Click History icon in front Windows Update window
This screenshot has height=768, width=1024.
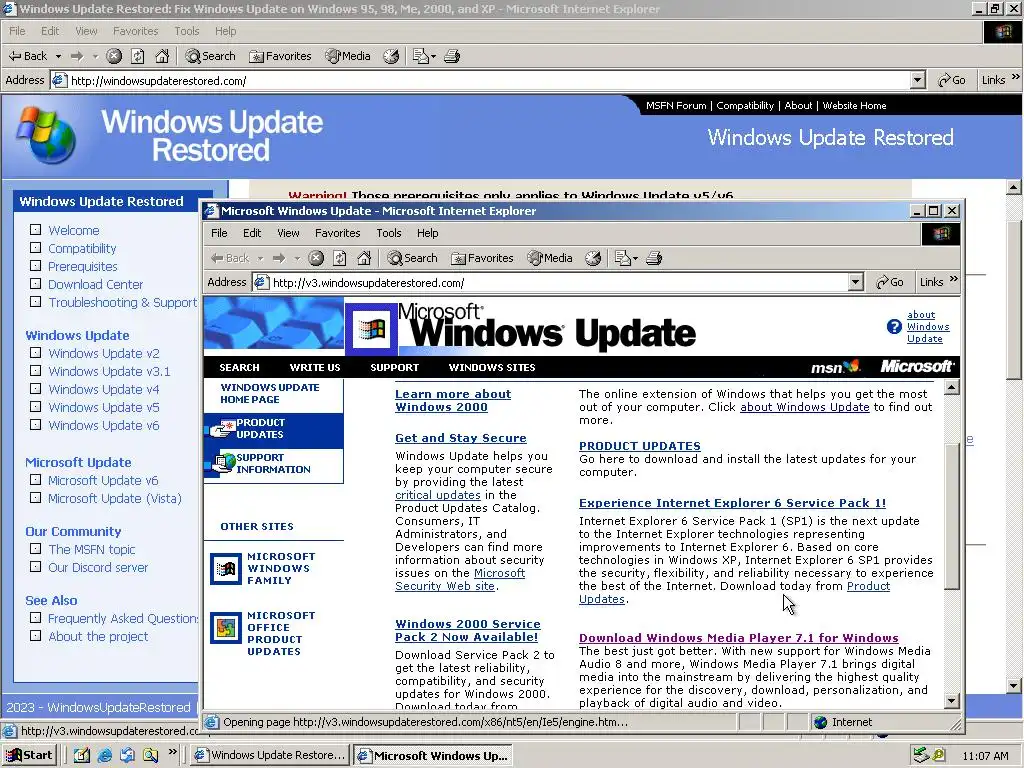coord(592,258)
